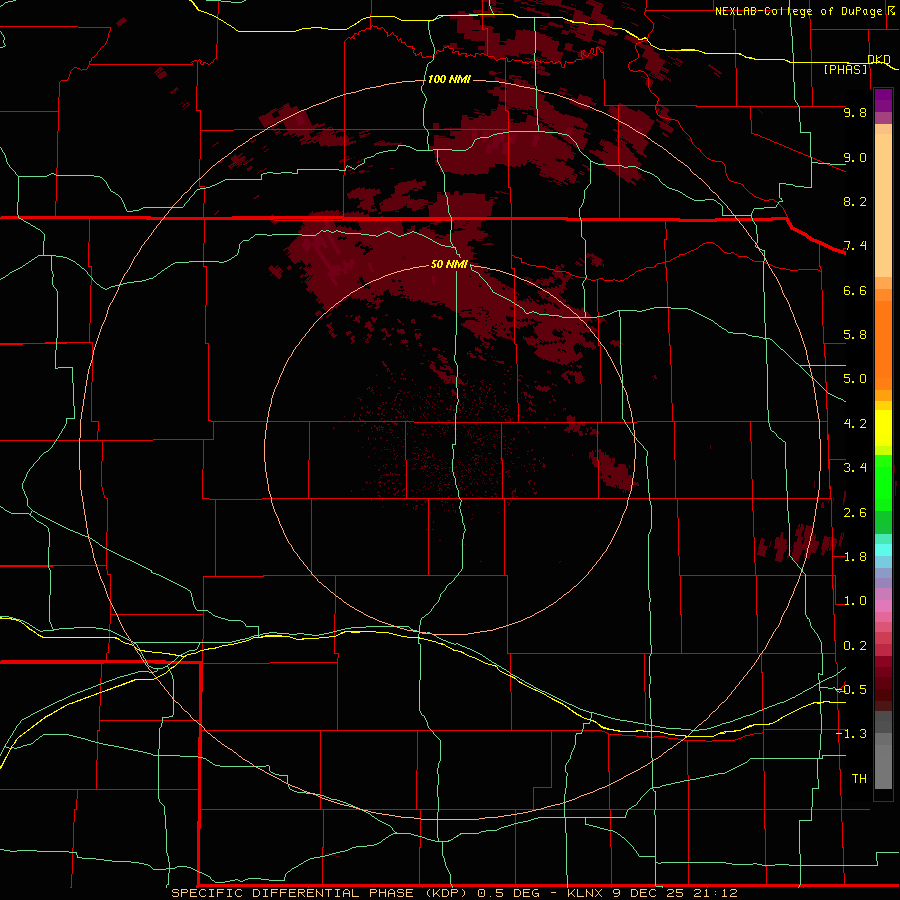Click the -1.3 scale value

[852, 734]
